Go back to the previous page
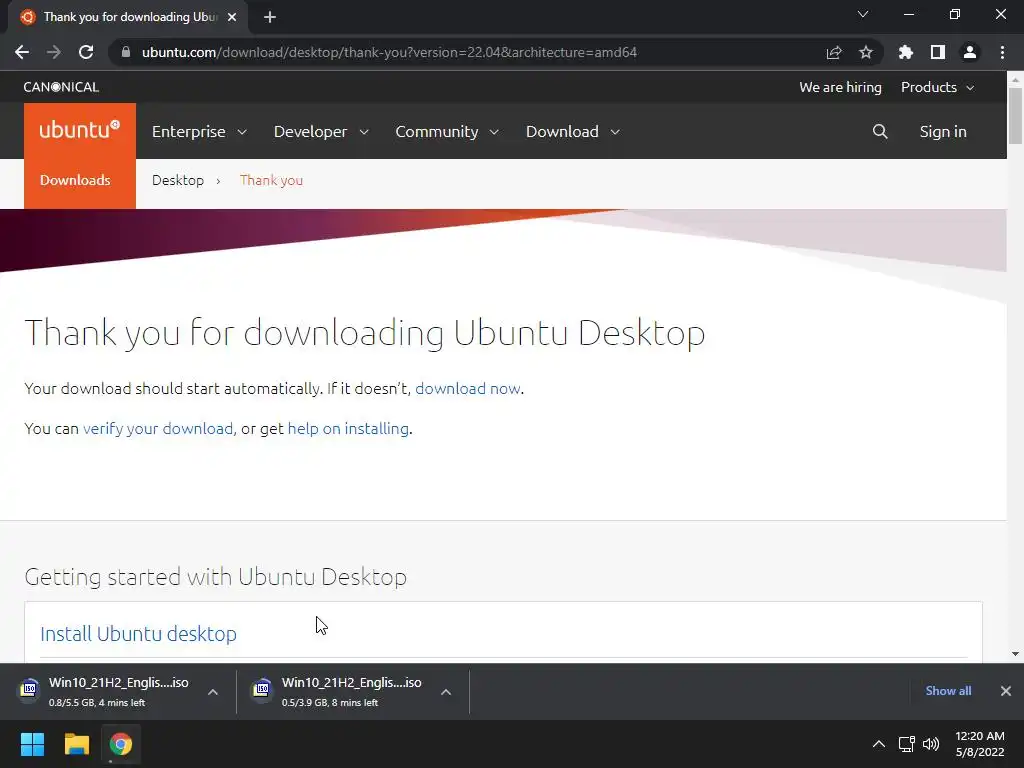1024x768 pixels. click(x=22, y=52)
